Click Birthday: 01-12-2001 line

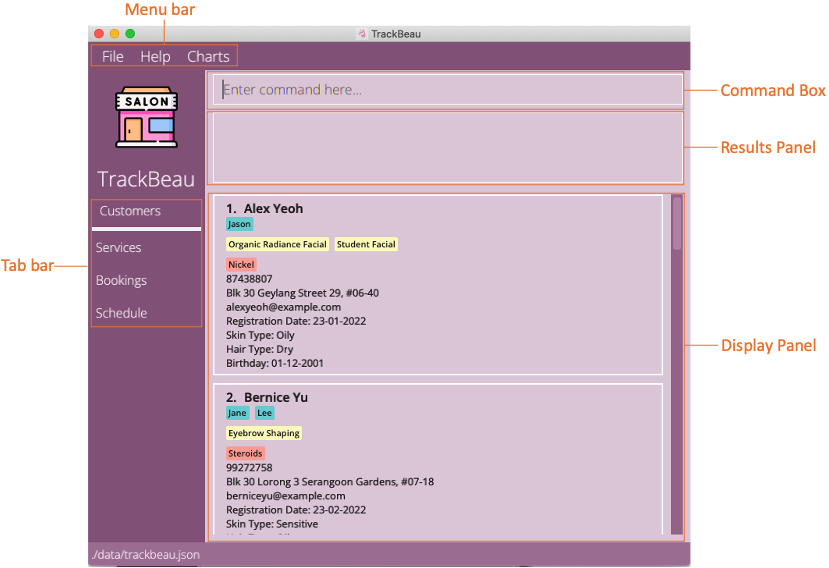[x=275, y=363]
